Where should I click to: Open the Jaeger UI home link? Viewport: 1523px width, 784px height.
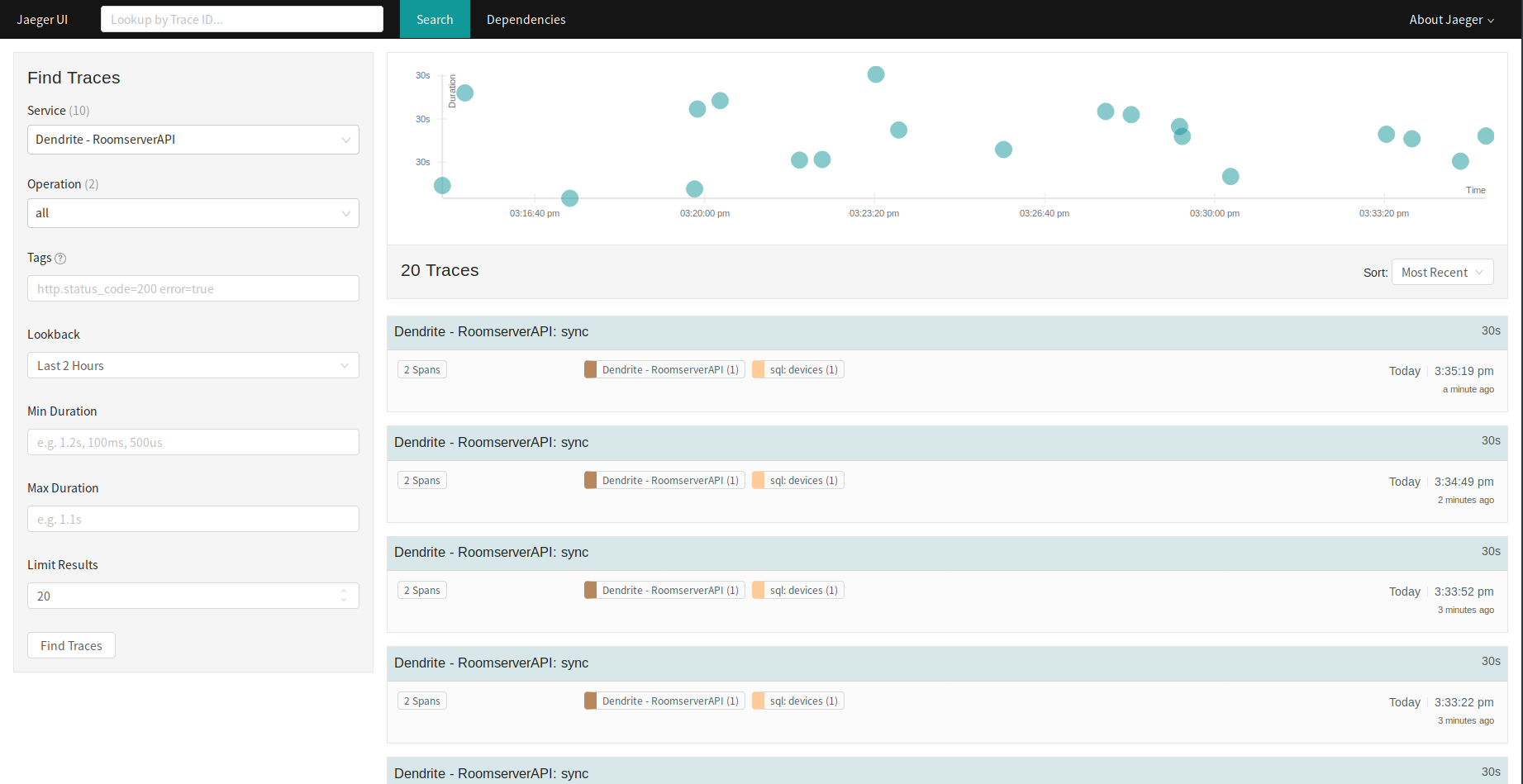[x=42, y=20]
